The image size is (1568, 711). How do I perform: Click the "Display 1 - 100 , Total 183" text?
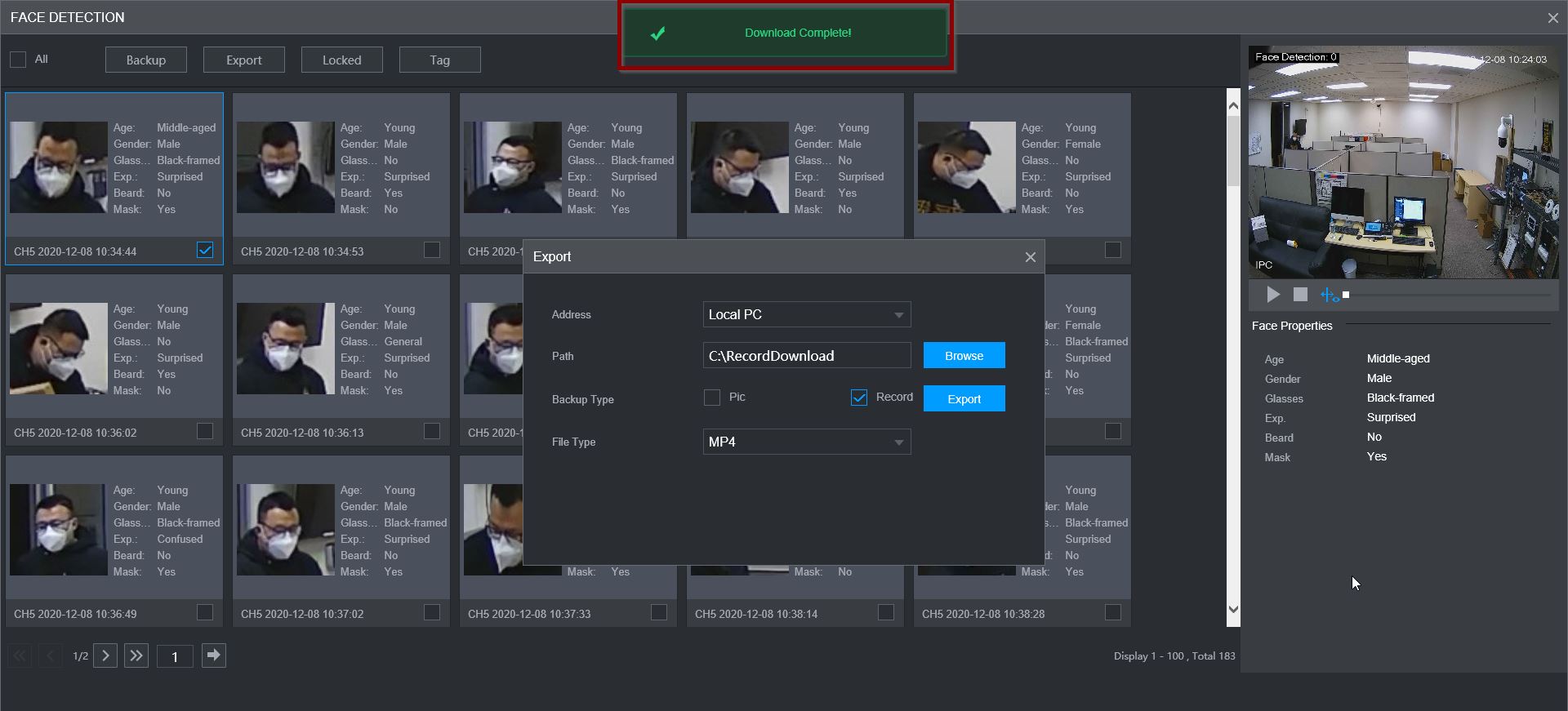pyautogui.click(x=1174, y=656)
